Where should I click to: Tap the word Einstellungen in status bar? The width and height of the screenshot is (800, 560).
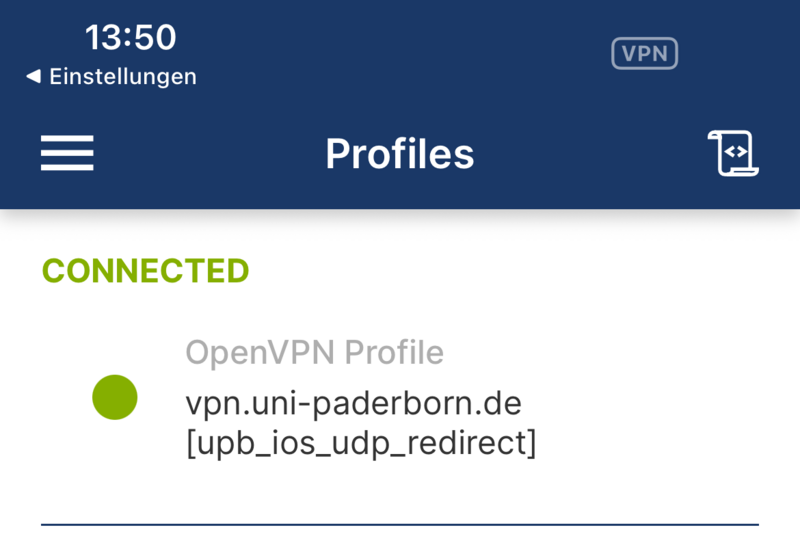[x=123, y=76]
